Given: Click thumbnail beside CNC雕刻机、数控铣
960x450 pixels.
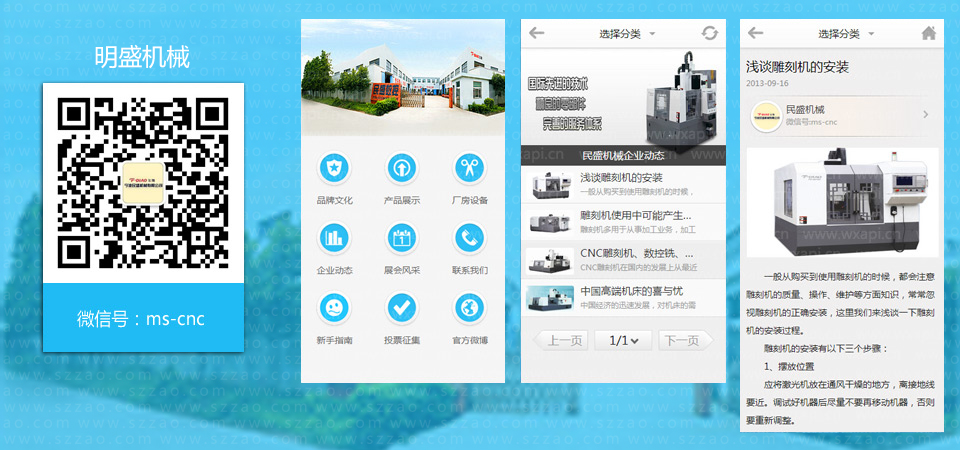Looking at the screenshot, I should tap(550, 260).
